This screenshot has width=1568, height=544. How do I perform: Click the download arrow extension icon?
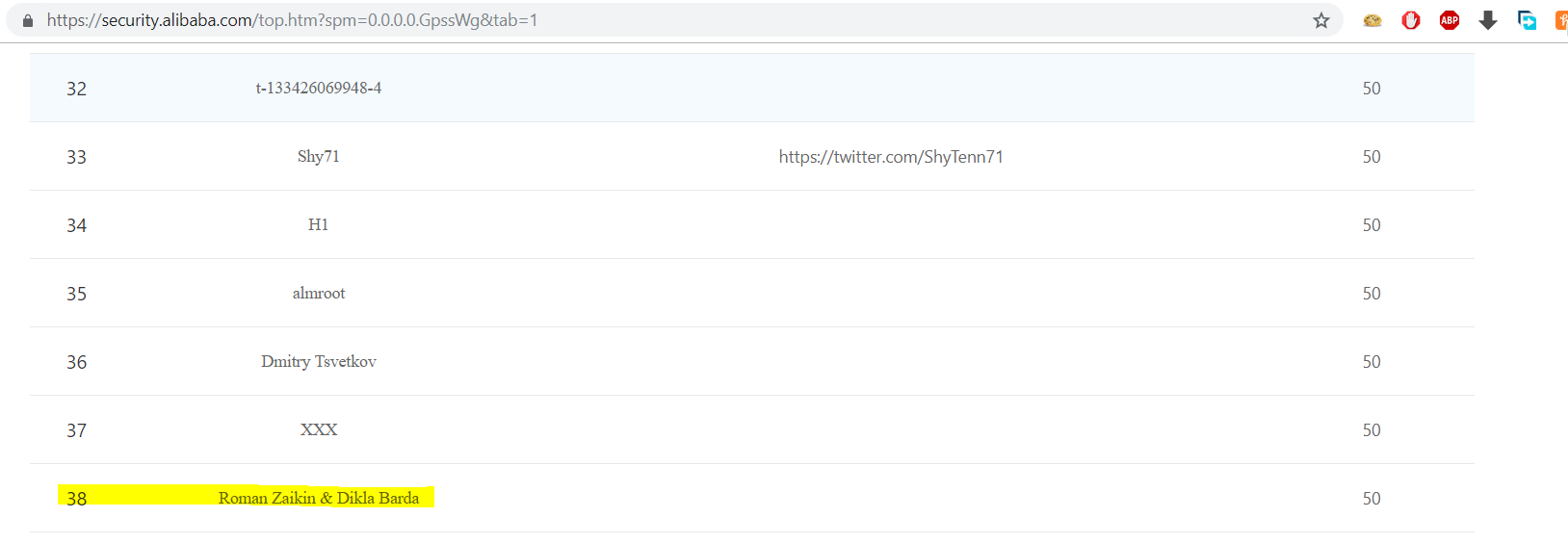coord(1488,20)
